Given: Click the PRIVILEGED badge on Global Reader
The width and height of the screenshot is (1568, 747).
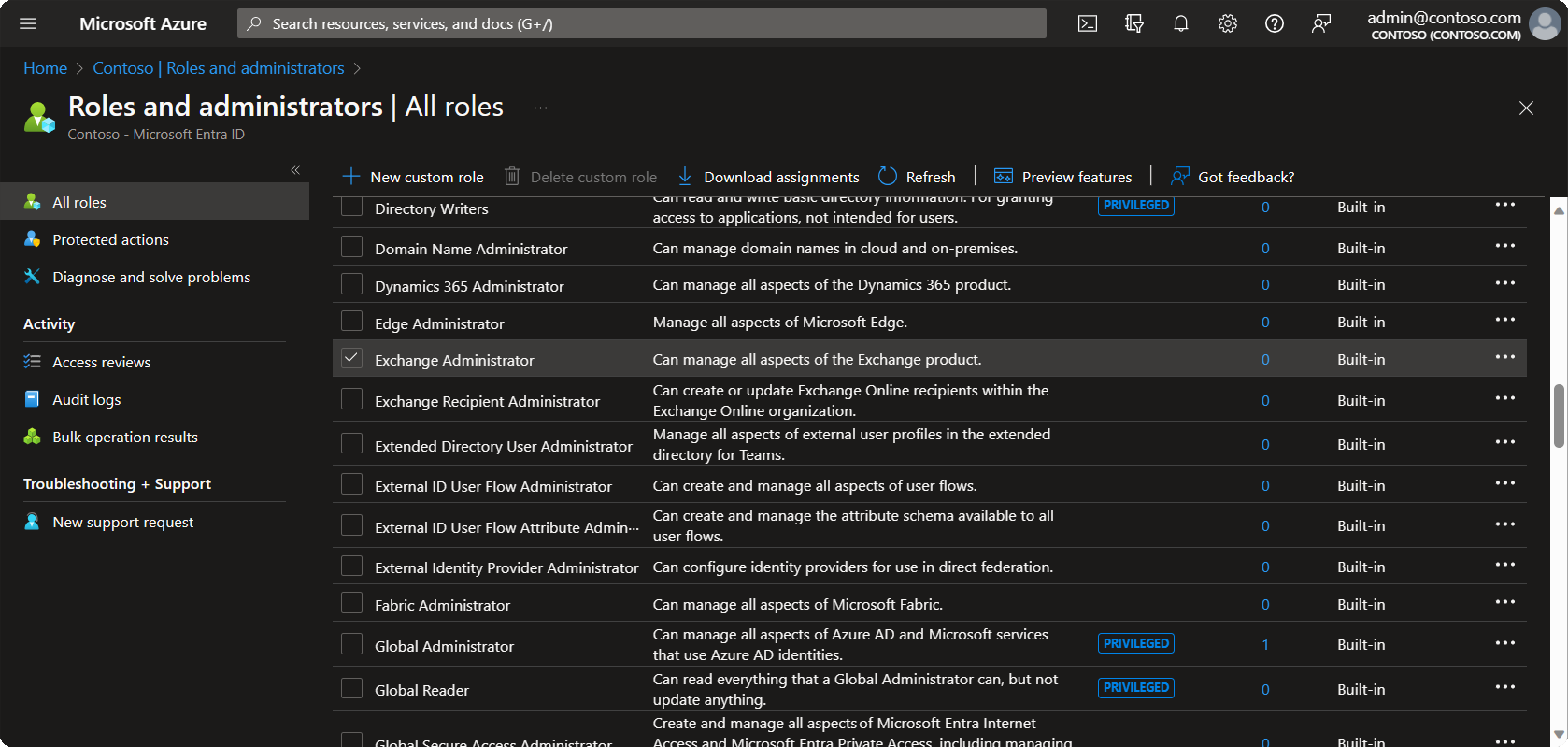Looking at the screenshot, I should (1136, 687).
